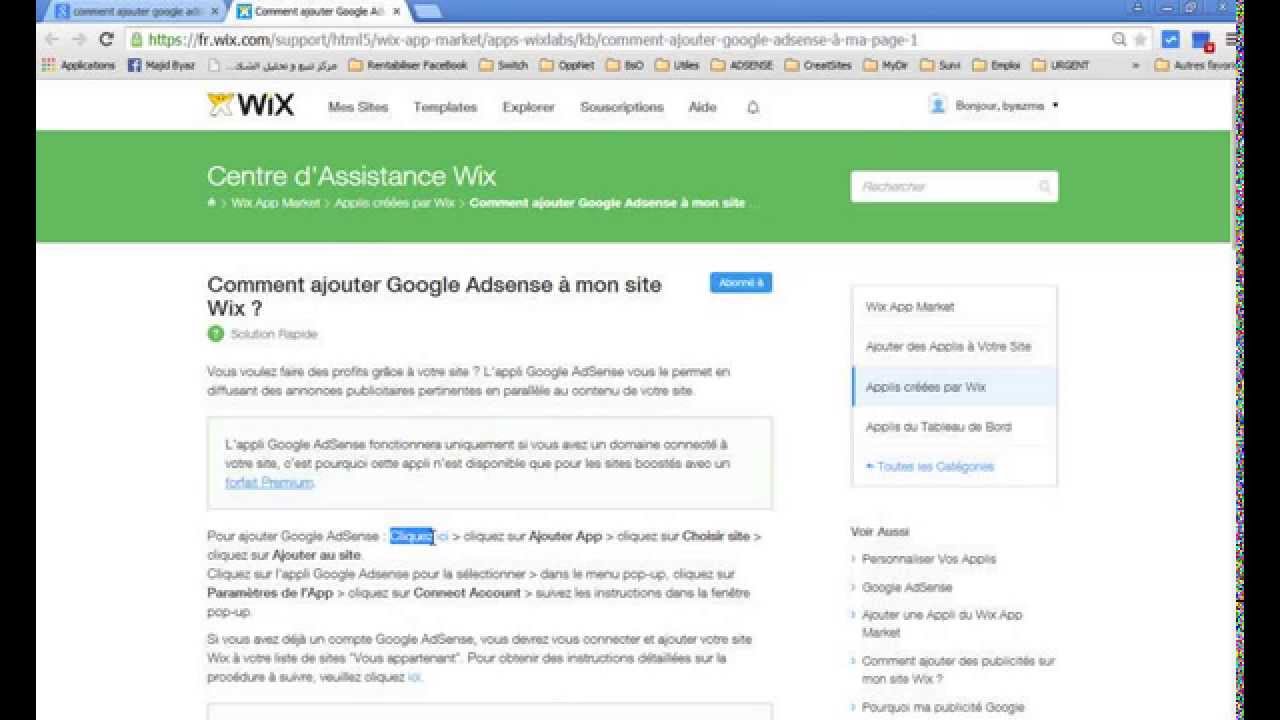The height and width of the screenshot is (720, 1280).
Task: Click the Wix App Market breadcrumb link
Action: pyautogui.click(x=276, y=203)
